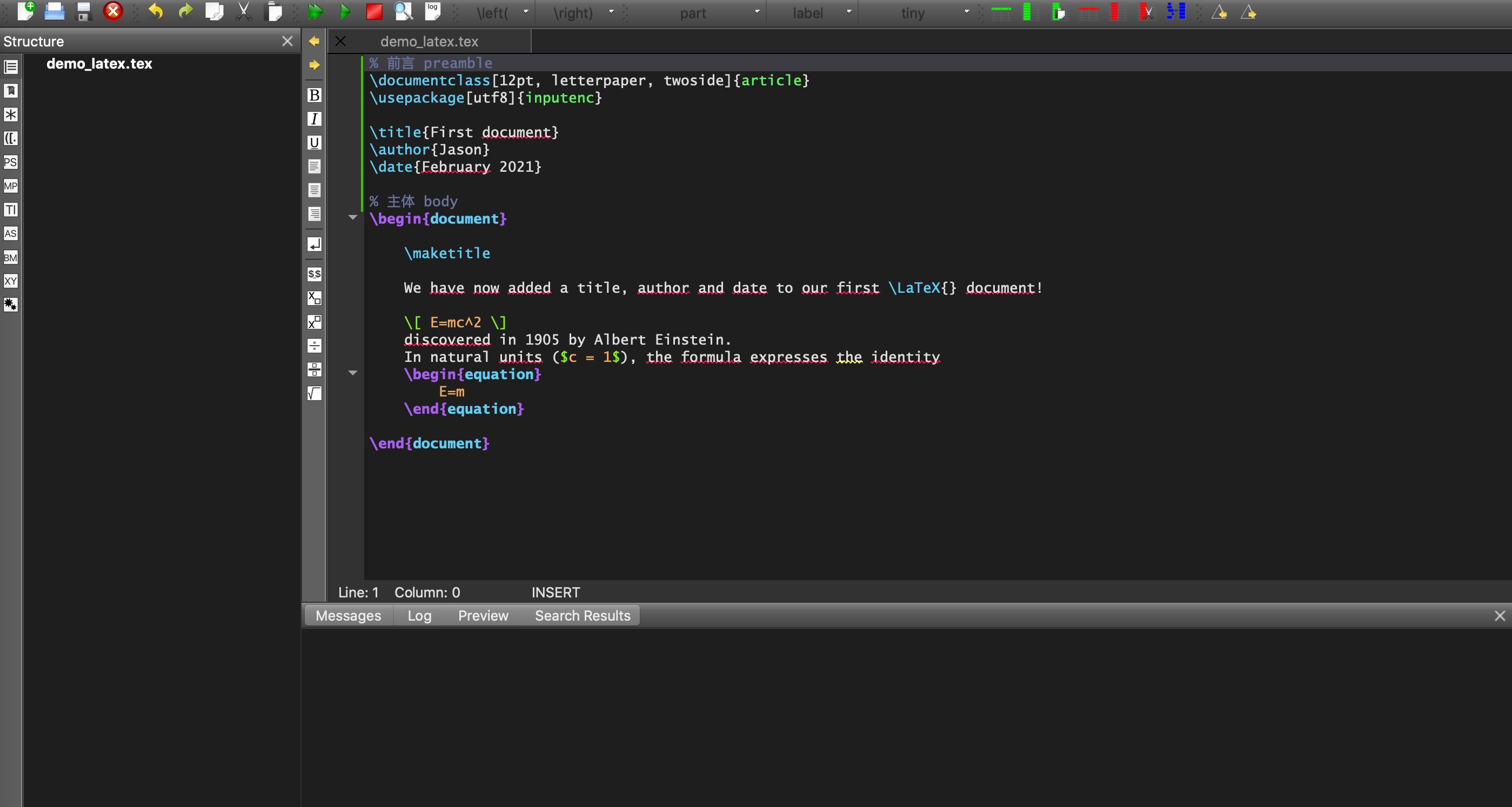This screenshot has height=807, width=1512.
Task: Remove table row icon (red horizontal bar)
Action: (x=1089, y=11)
